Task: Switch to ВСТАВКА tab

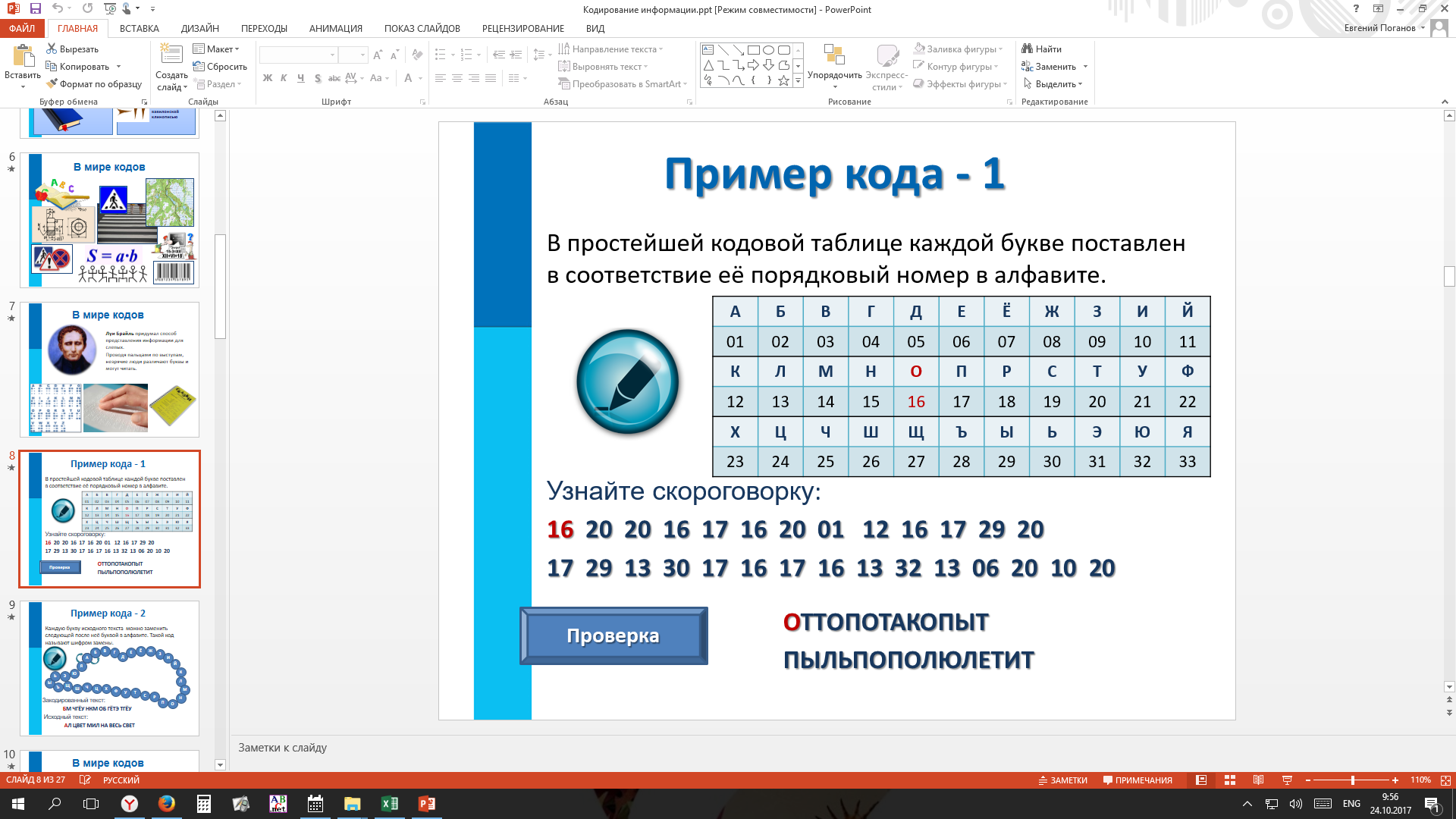Action: click(x=140, y=28)
